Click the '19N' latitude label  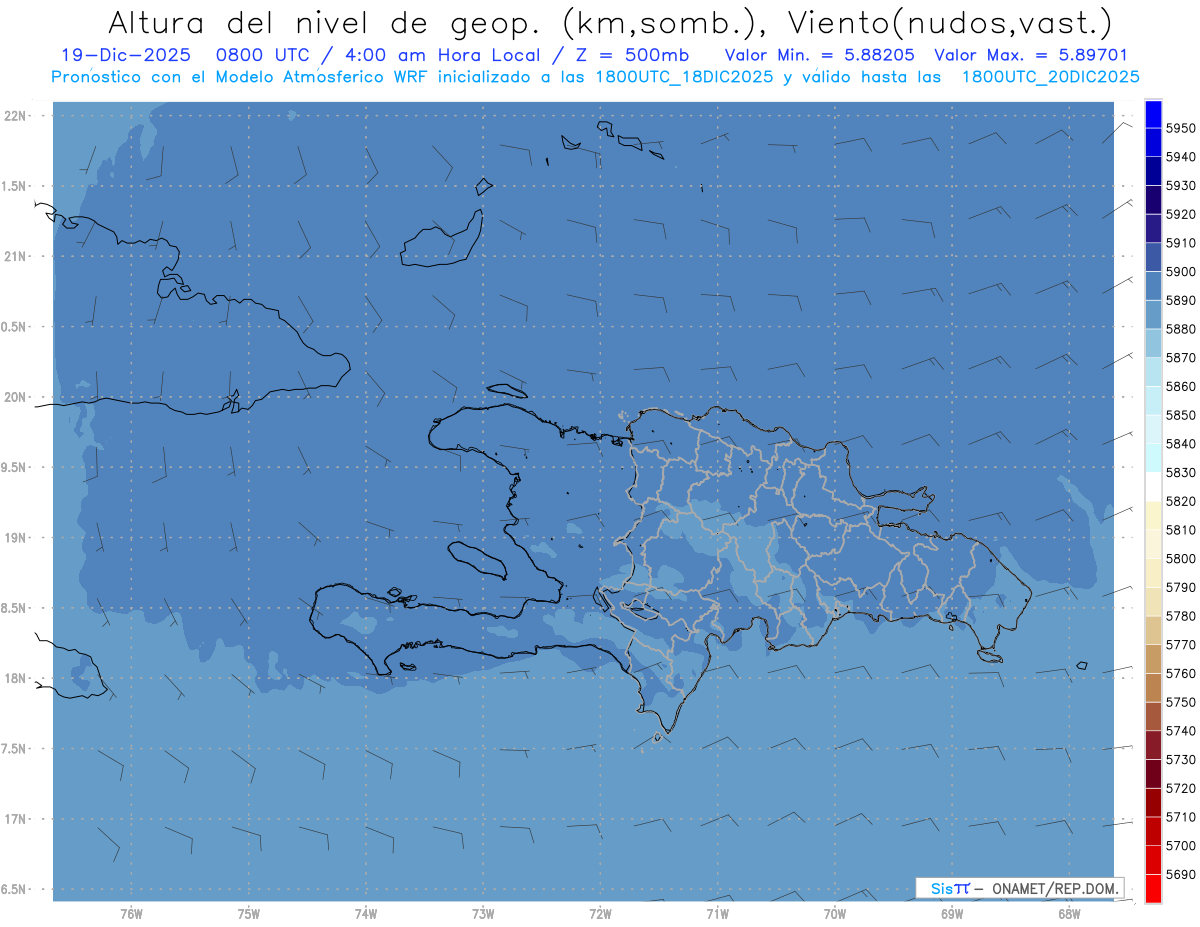14,537
